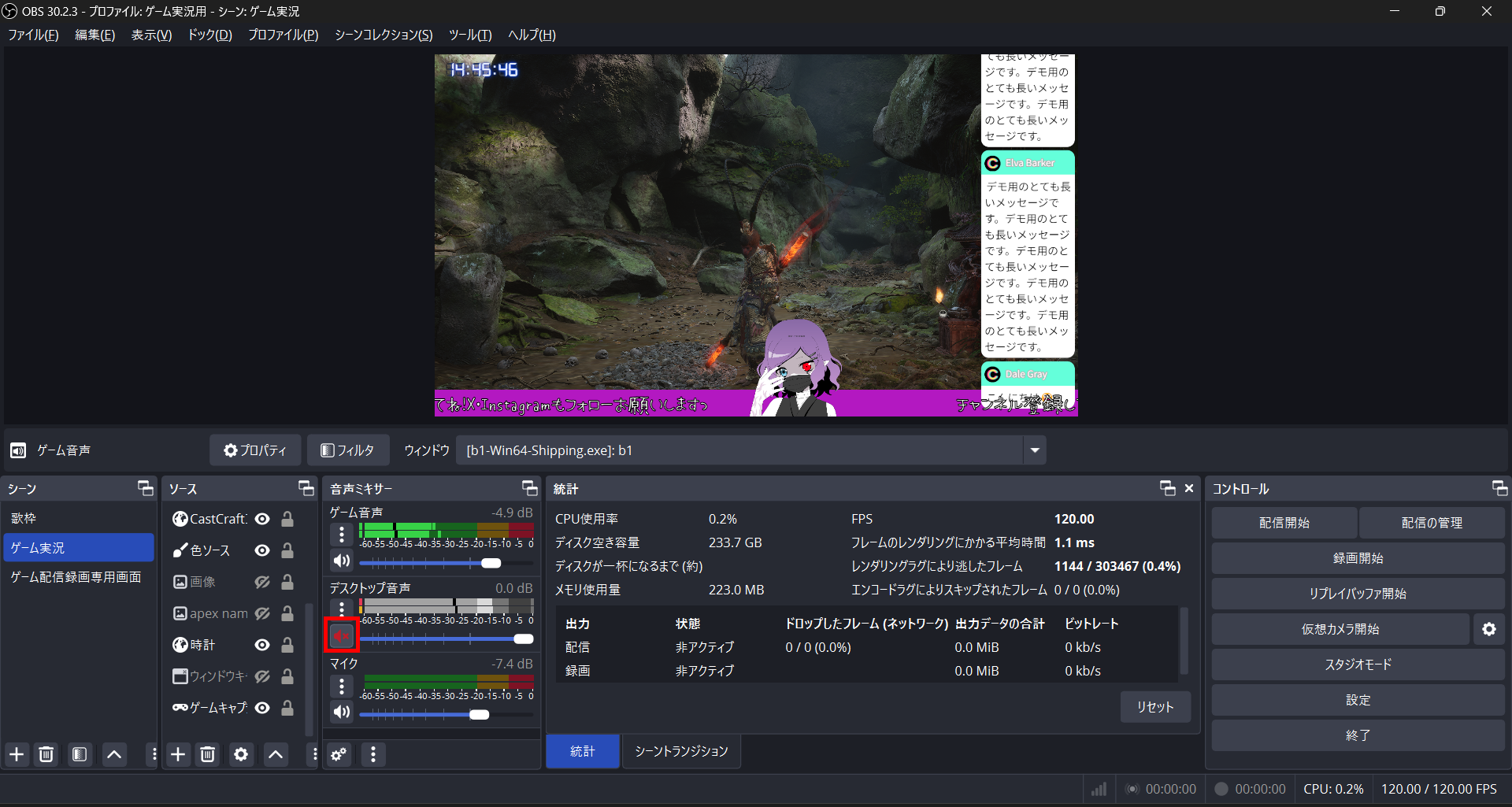Unlock the CastCraft source
The height and width of the screenshot is (807, 1512).
point(287,519)
